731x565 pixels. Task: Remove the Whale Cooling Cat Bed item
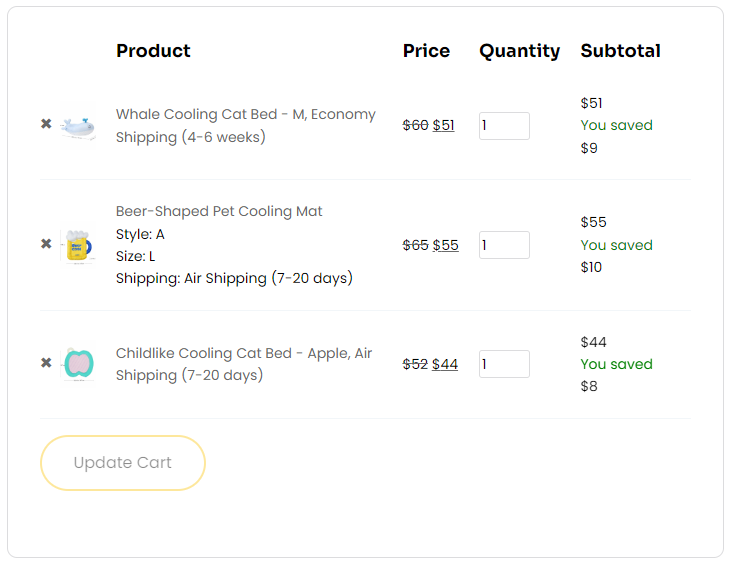[x=46, y=124]
